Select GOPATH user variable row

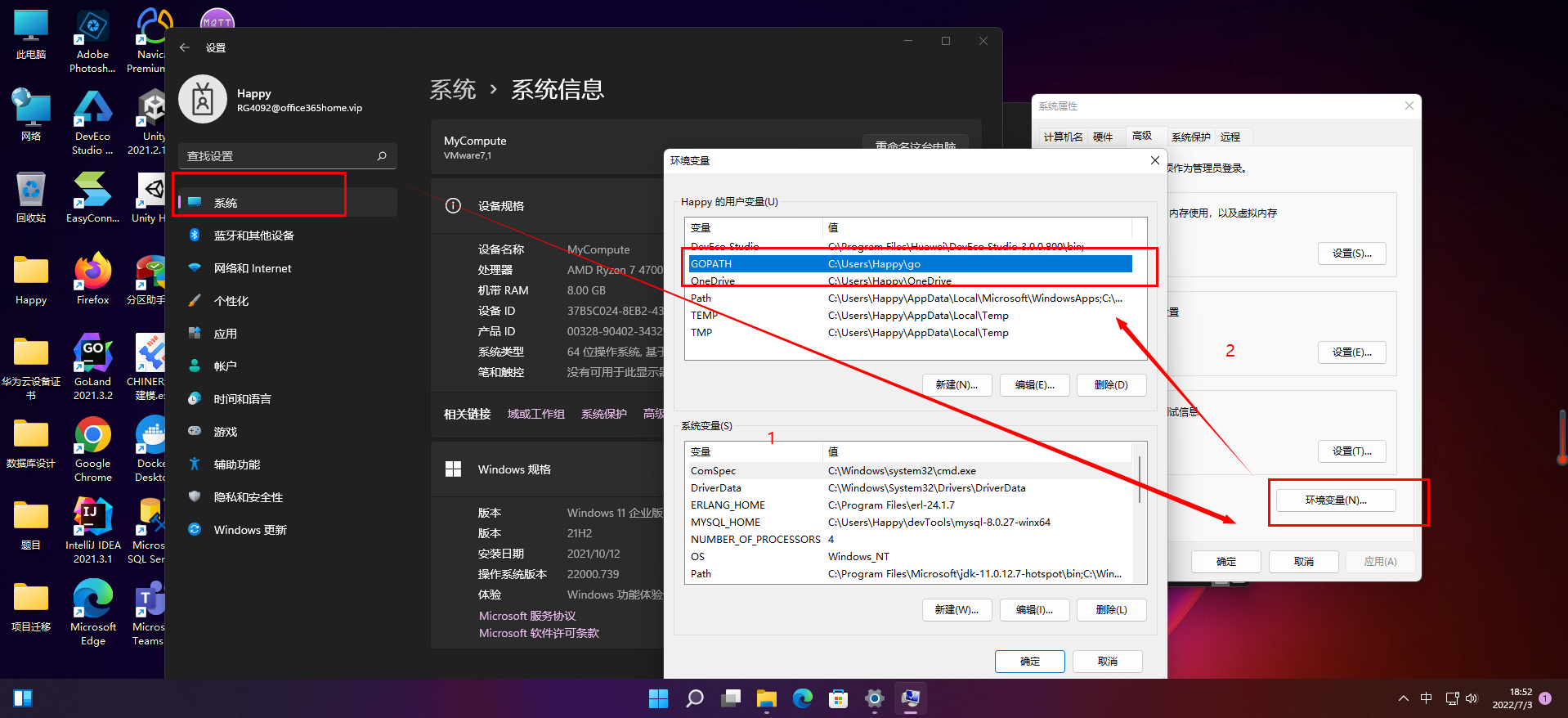(x=910, y=263)
